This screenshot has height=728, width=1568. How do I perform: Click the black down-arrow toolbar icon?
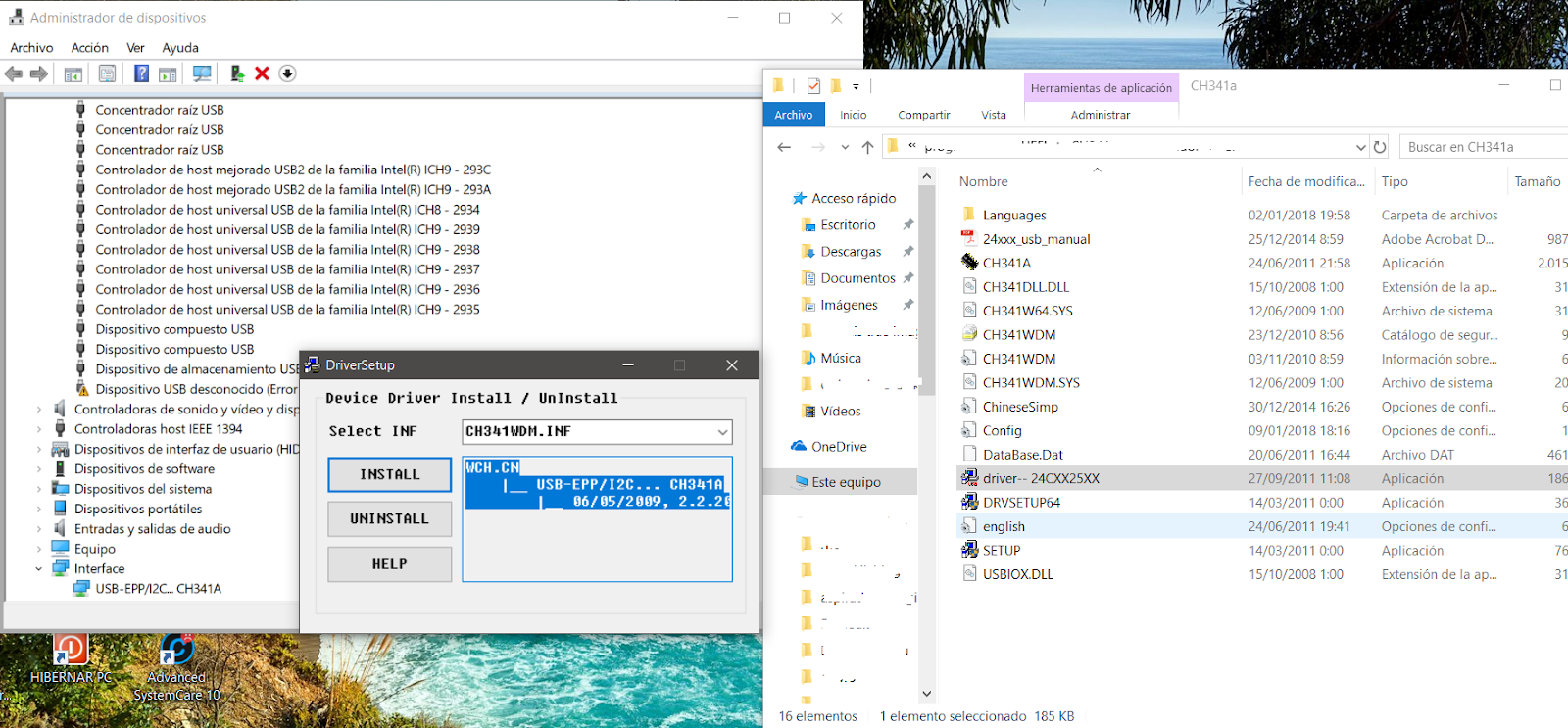[x=287, y=73]
